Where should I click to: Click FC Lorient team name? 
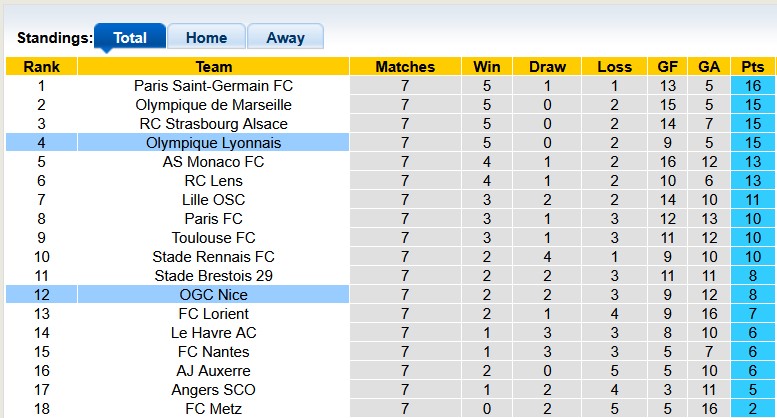214,314
